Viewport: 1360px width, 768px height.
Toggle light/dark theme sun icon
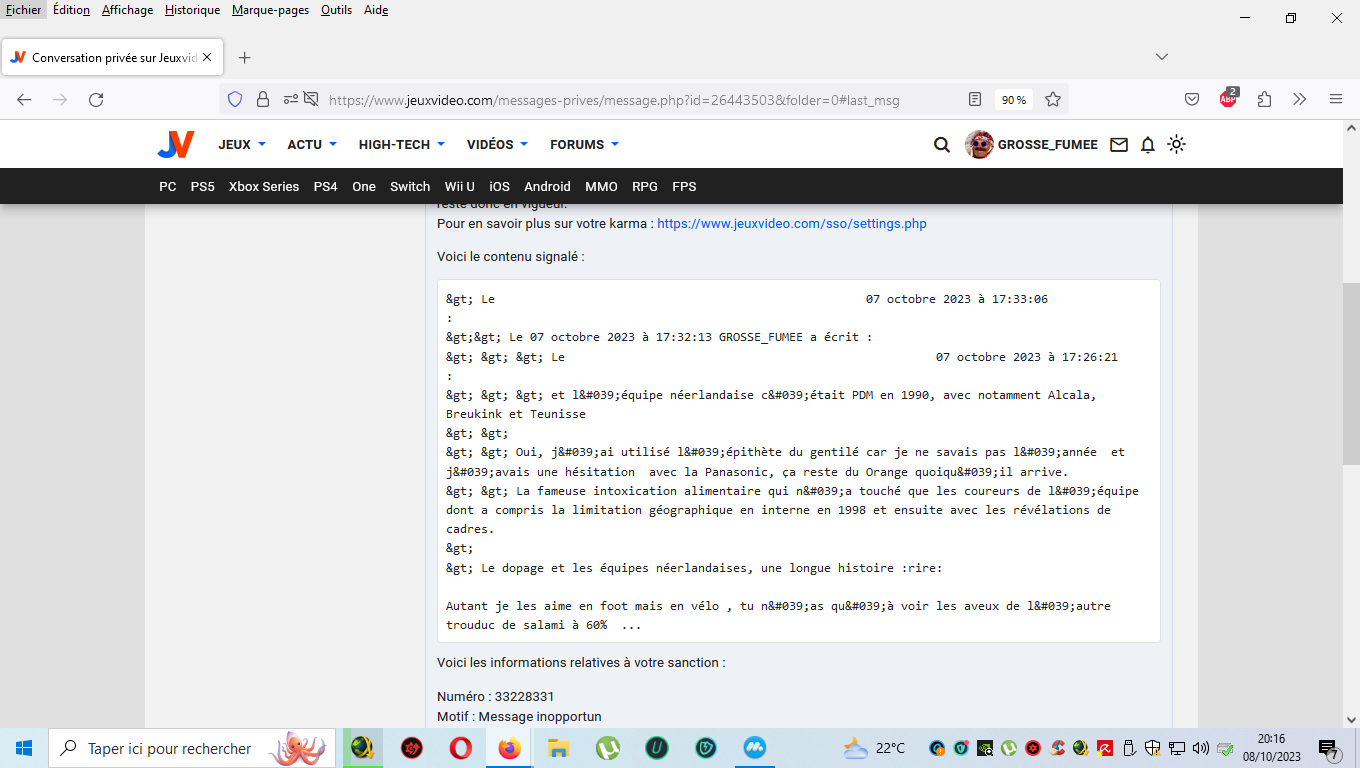pos(1177,145)
